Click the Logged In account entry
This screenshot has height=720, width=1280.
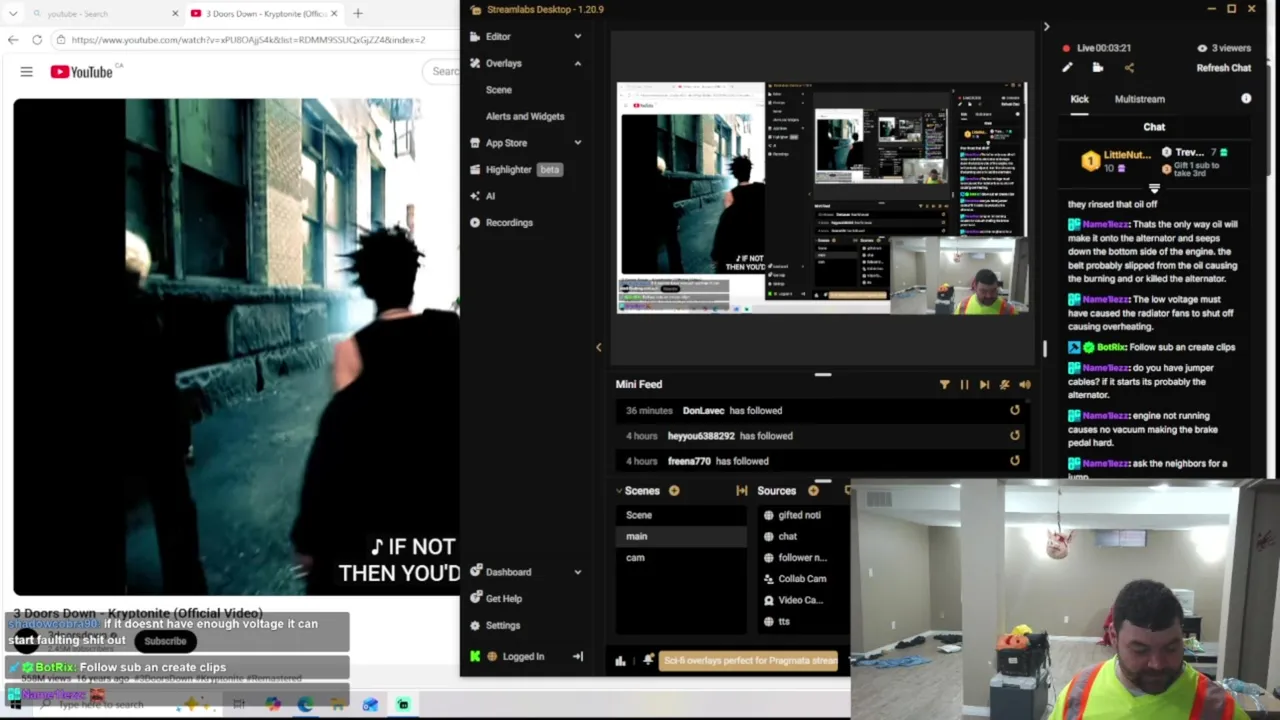[x=523, y=657]
